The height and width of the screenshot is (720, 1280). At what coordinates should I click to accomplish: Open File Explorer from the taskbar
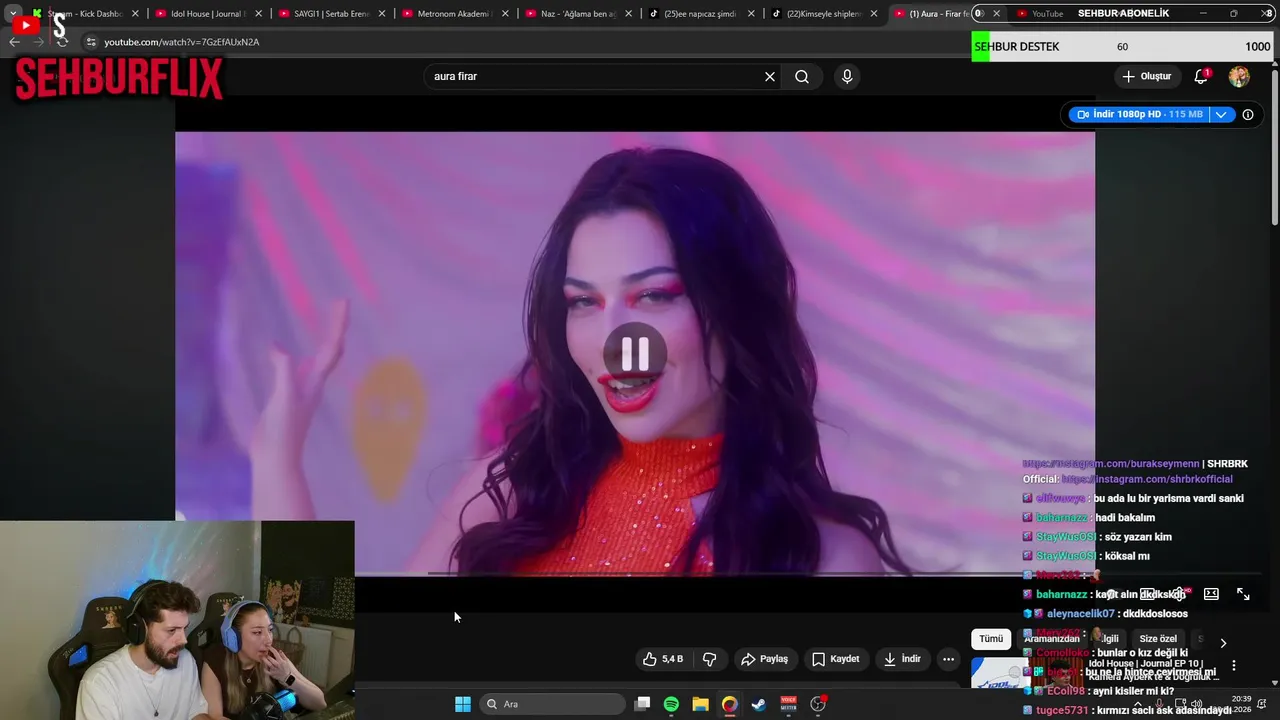click(x=700, y=704)
